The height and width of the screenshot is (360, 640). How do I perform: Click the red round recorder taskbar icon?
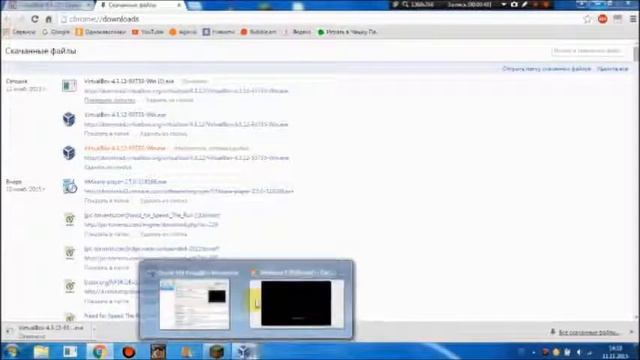[129, 351]
